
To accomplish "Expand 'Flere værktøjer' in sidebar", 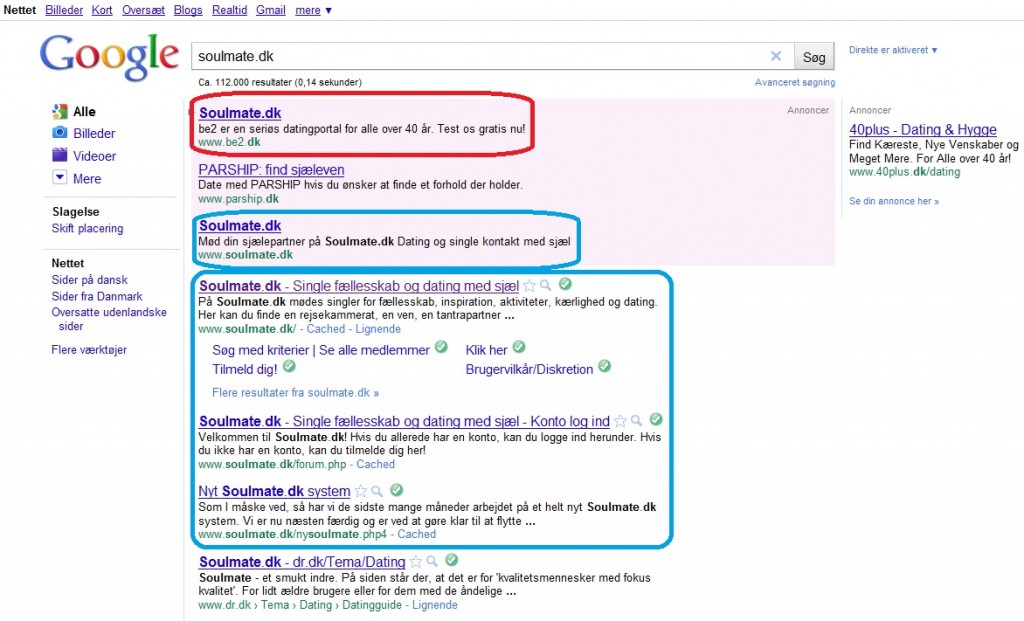I will 89,349.
